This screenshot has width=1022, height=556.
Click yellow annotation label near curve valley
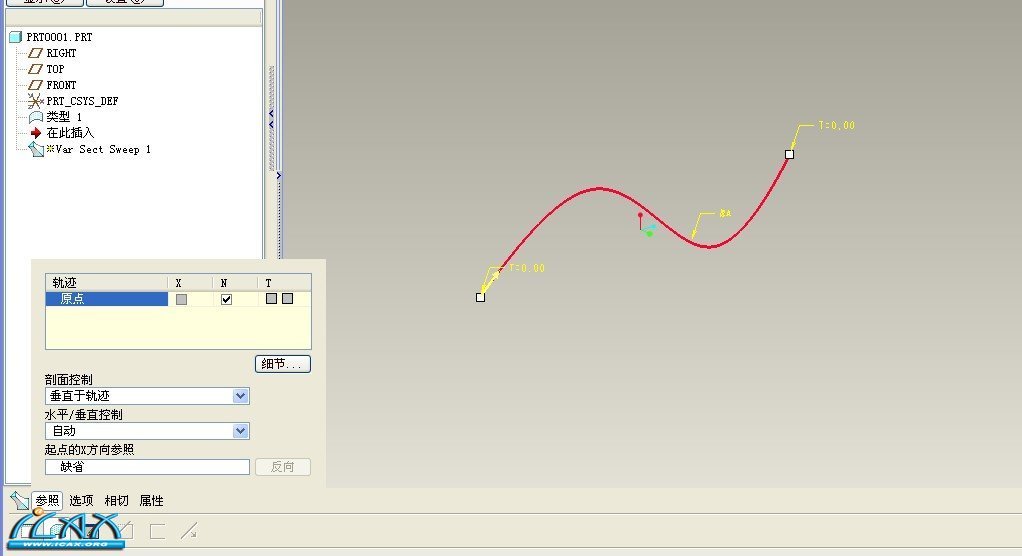tap(725, 213)
